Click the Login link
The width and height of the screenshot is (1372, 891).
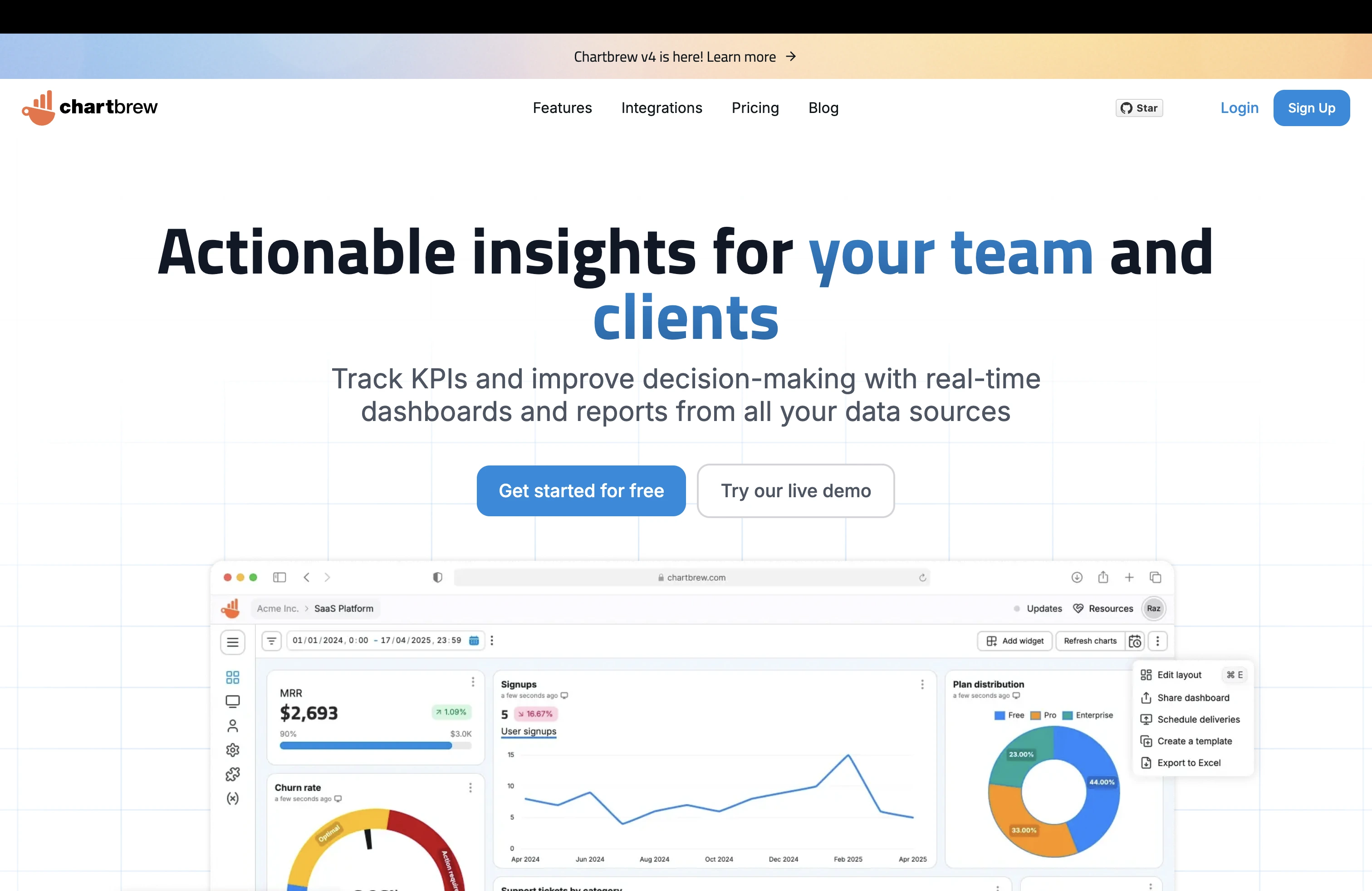pos(1240,108)
